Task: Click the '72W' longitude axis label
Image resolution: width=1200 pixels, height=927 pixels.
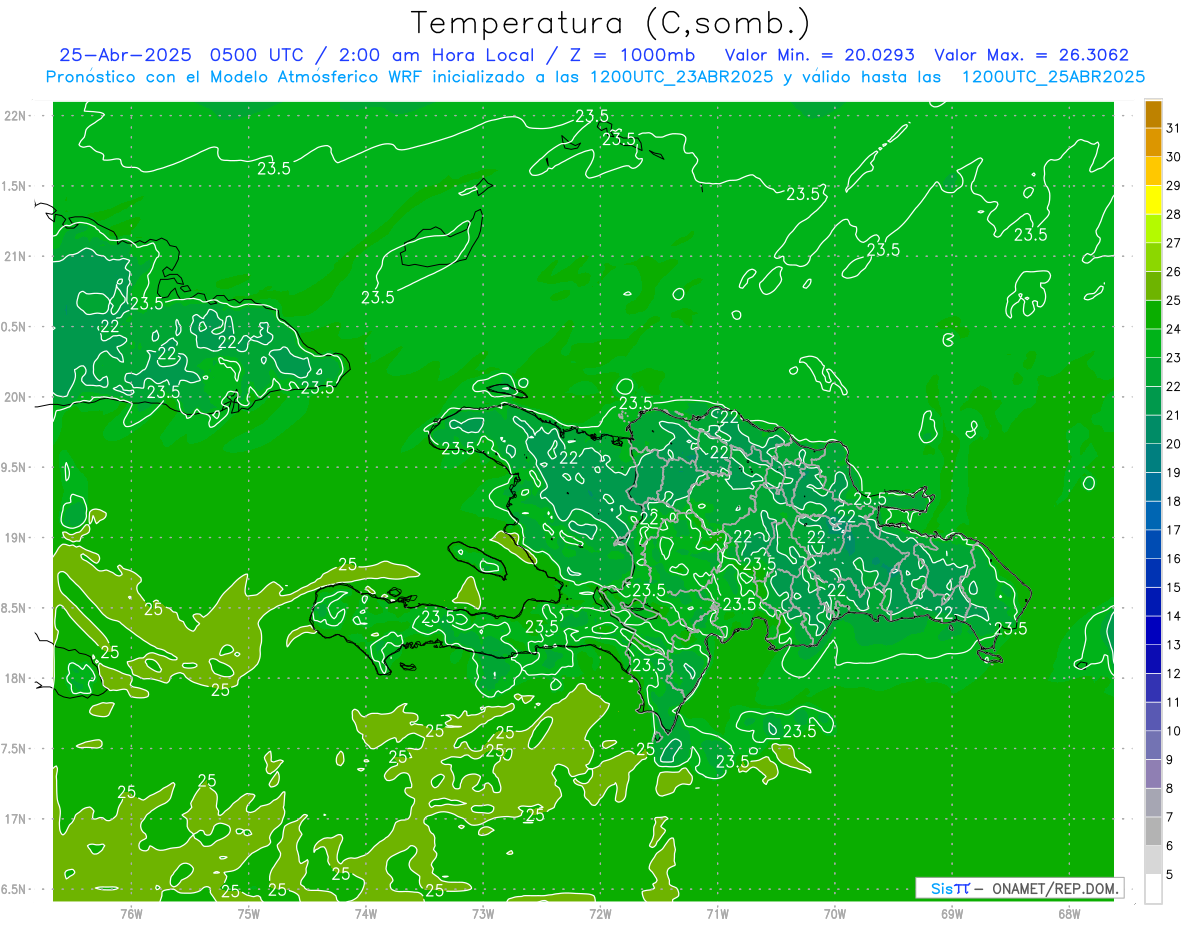Action: click(600, 913)
